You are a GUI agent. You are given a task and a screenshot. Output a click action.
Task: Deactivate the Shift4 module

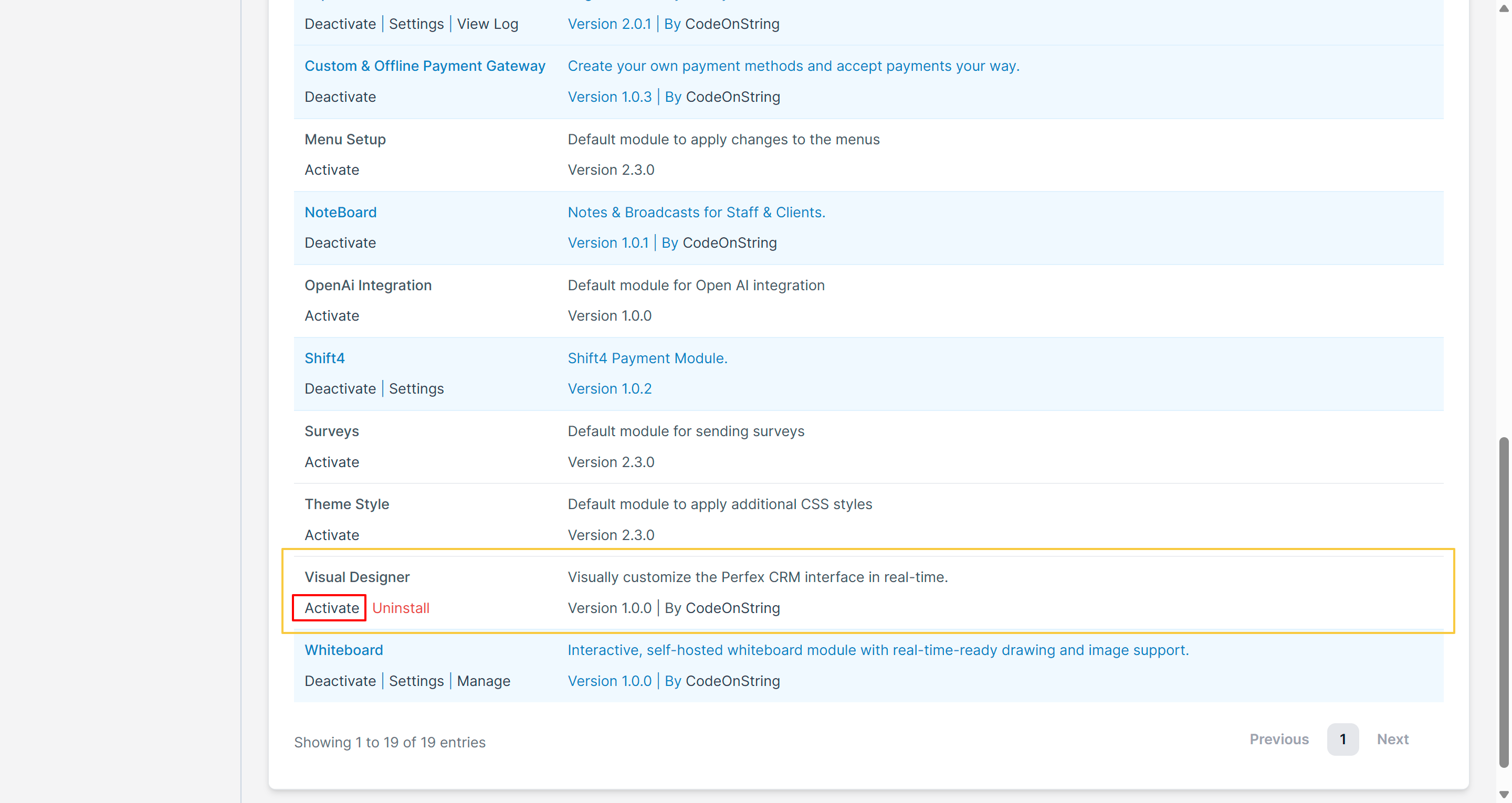pyautogui.click(x=340, y=388)
